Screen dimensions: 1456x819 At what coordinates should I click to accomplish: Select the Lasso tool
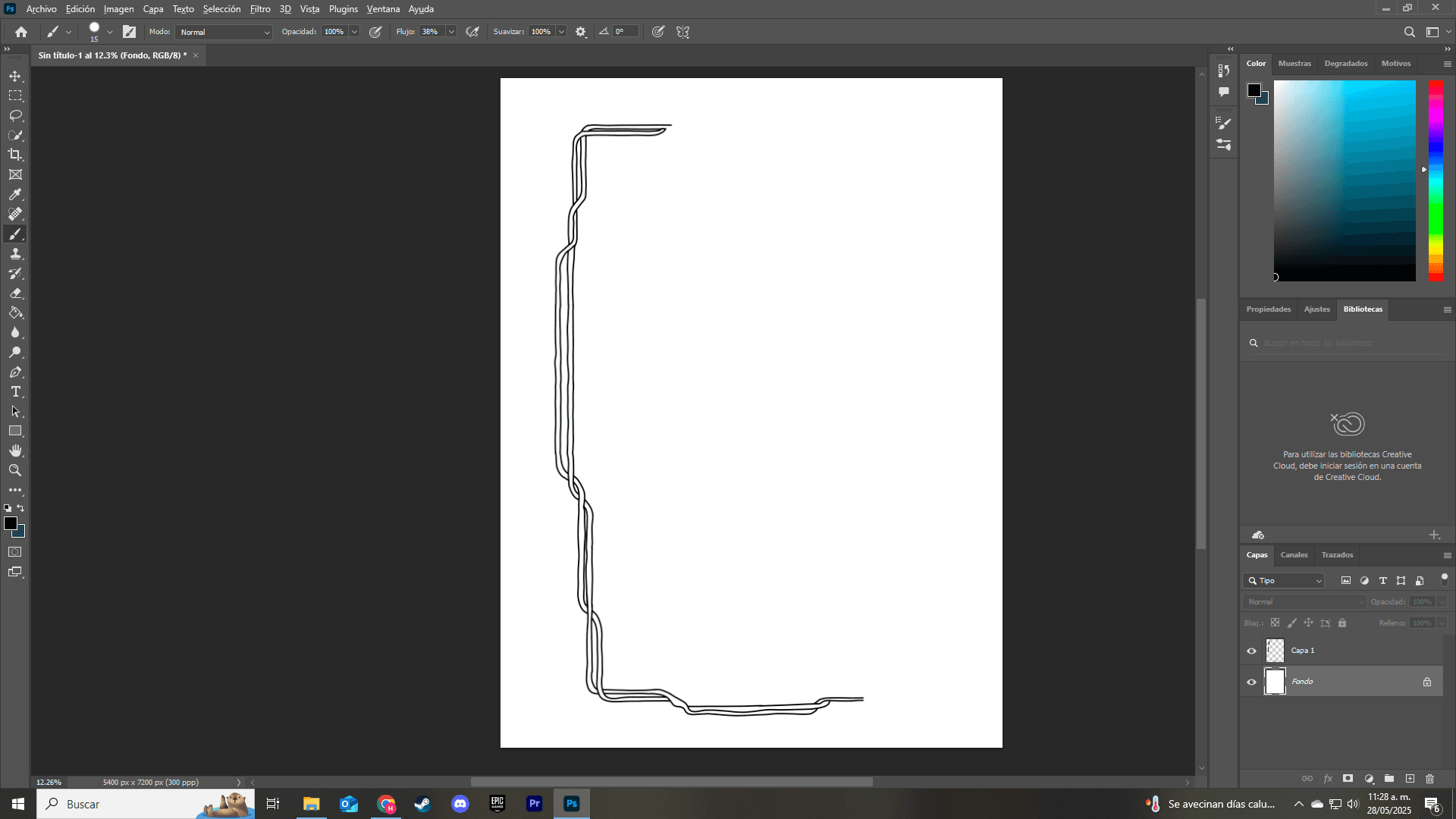[x=15, y=116]
